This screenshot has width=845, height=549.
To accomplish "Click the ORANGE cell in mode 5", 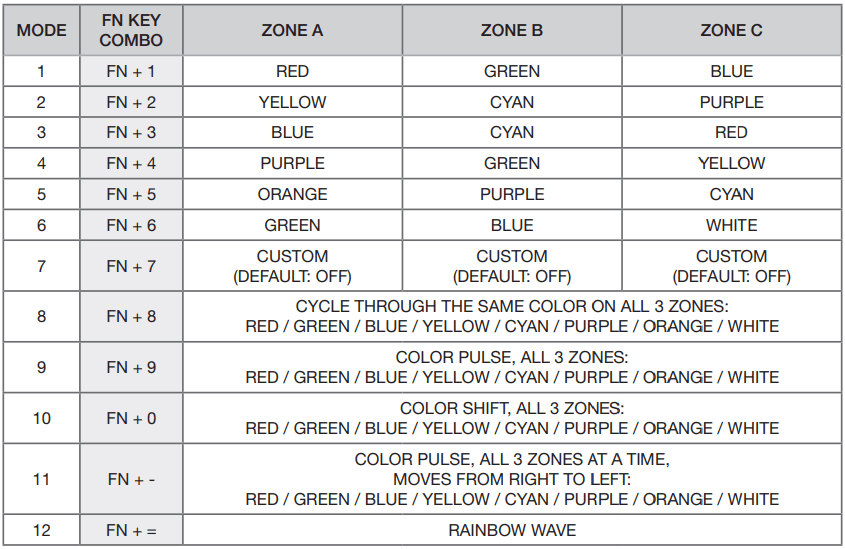I will (292, 194).
